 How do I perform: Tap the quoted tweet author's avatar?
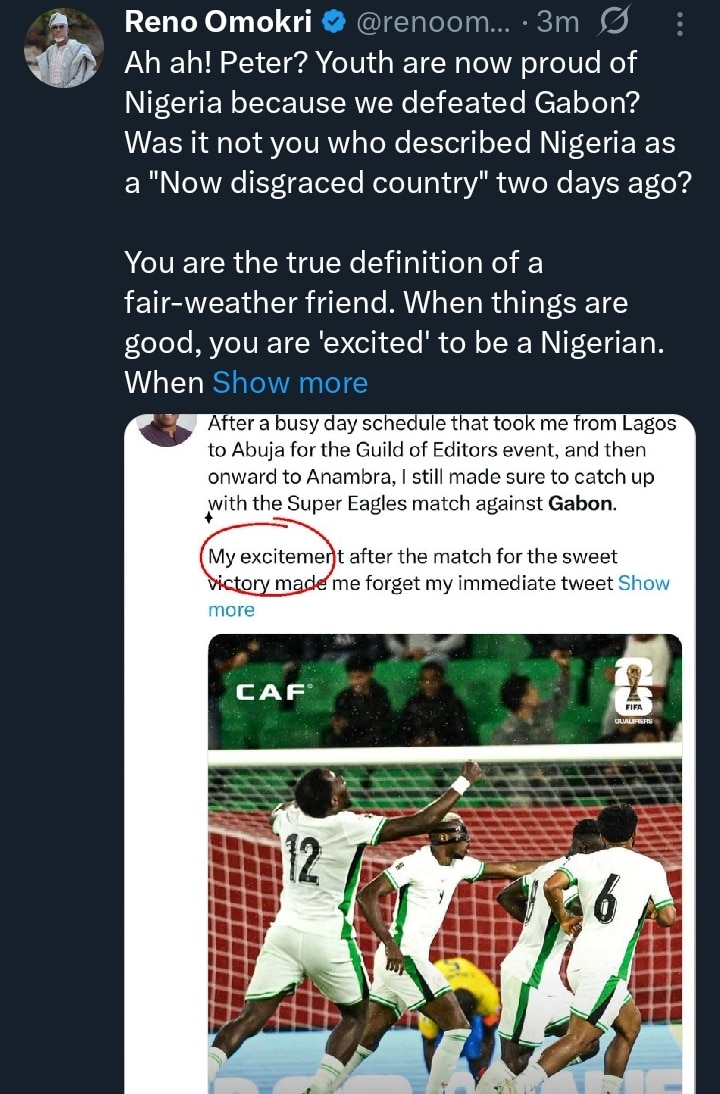click(167, 428)
